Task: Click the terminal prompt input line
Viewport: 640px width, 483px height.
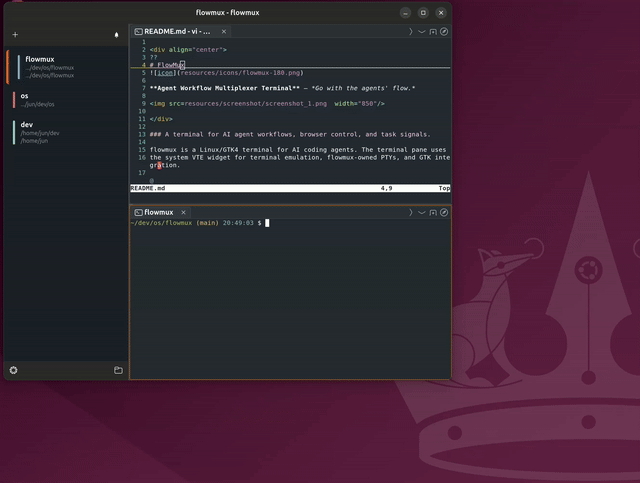Action: coord(290,223)
